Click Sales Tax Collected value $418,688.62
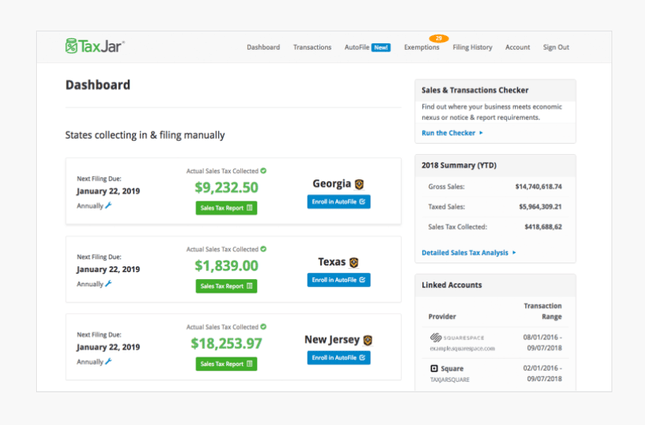The width and height of the screenshot is (645, 425). point(543,227)
